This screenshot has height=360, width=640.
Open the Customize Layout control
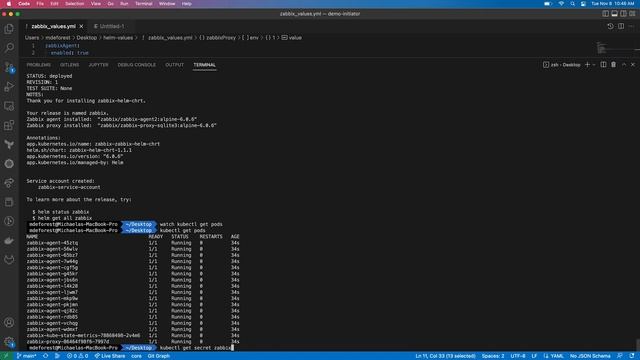tap(632, 13)
